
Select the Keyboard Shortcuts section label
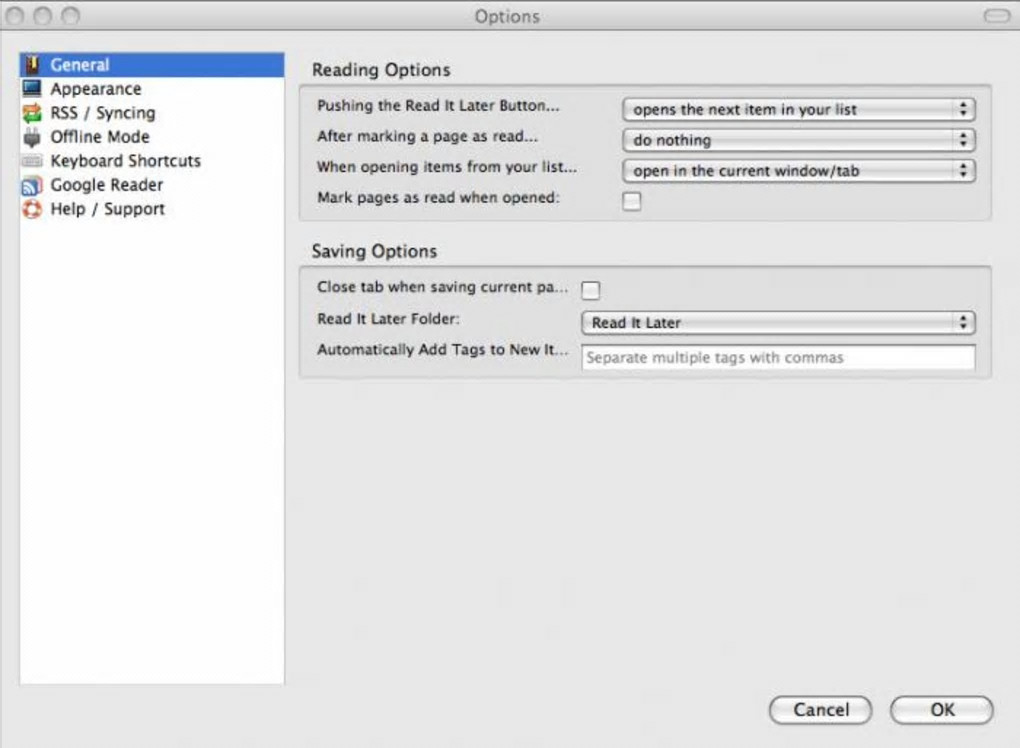click(126, 161)
